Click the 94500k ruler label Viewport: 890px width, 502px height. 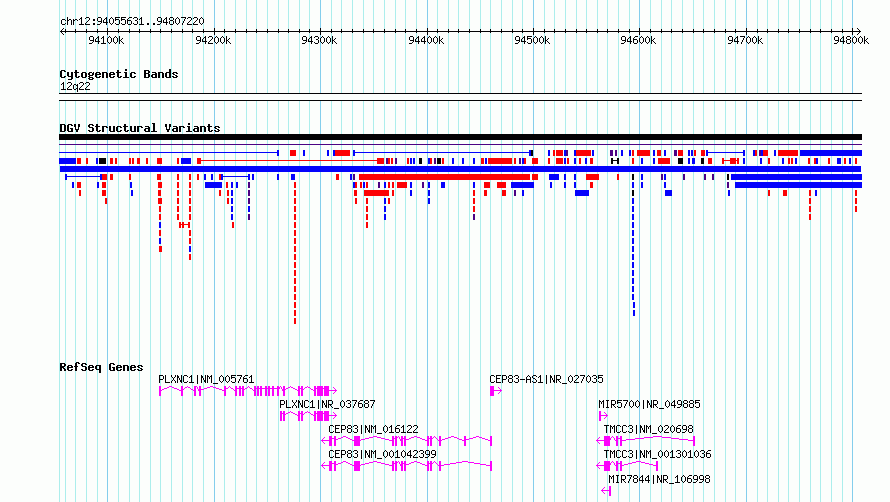click(x=532, y=40)
